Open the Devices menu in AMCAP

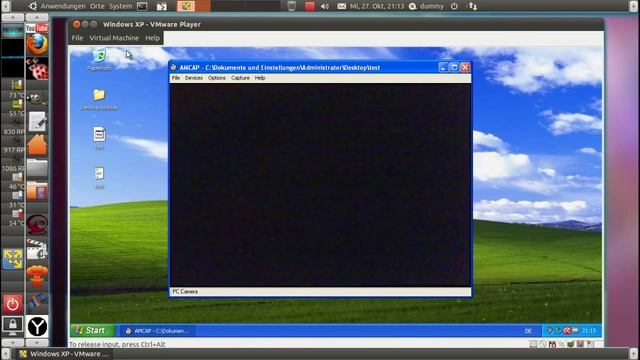pyautogui.click(x=193, y=78)
